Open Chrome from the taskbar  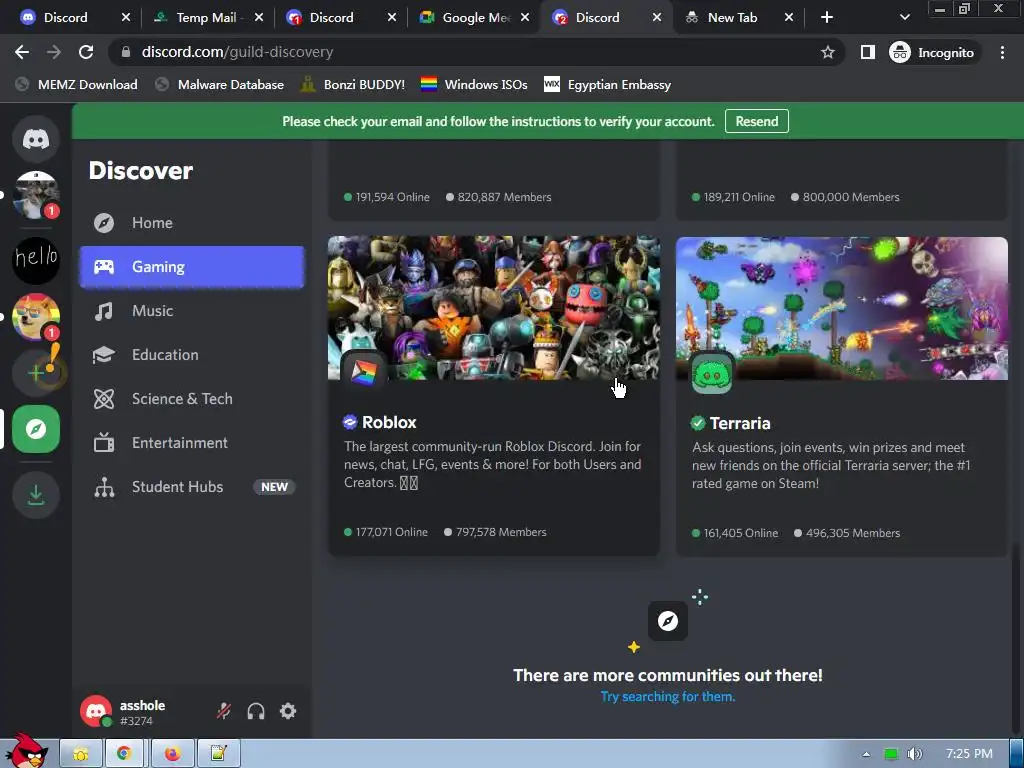pyautogui.click(x=123, y=754)
